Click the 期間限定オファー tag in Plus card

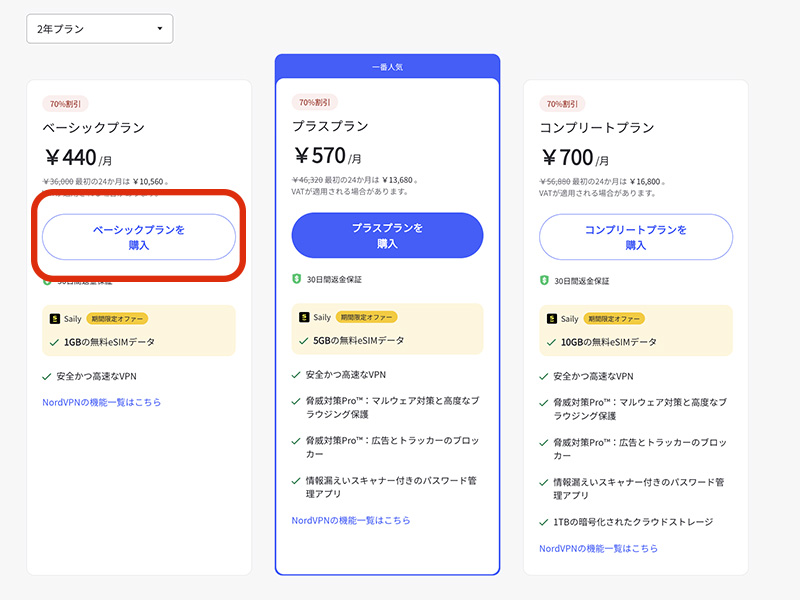[366, 317]
